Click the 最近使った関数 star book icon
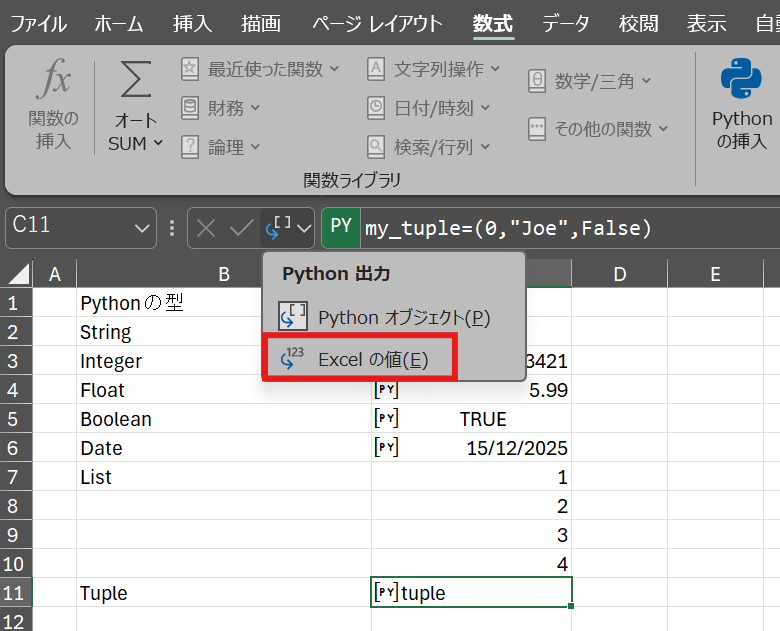This screenshot has height=631, width=780. point(190,69)
